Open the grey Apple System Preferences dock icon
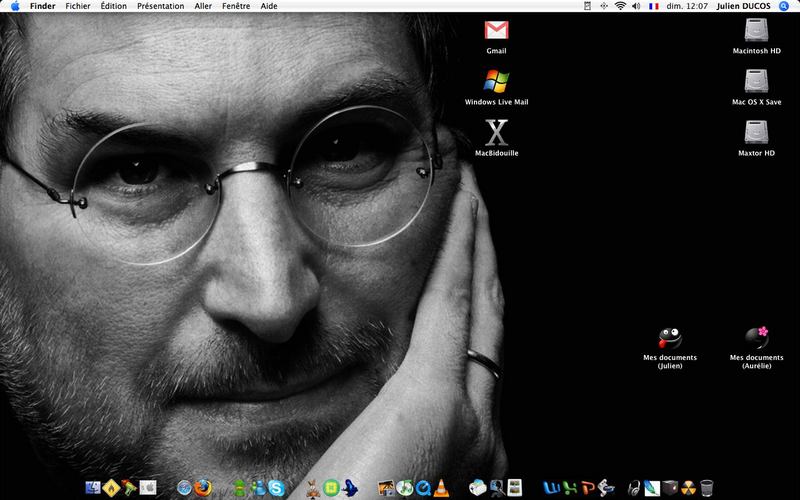 pos(148,488)
